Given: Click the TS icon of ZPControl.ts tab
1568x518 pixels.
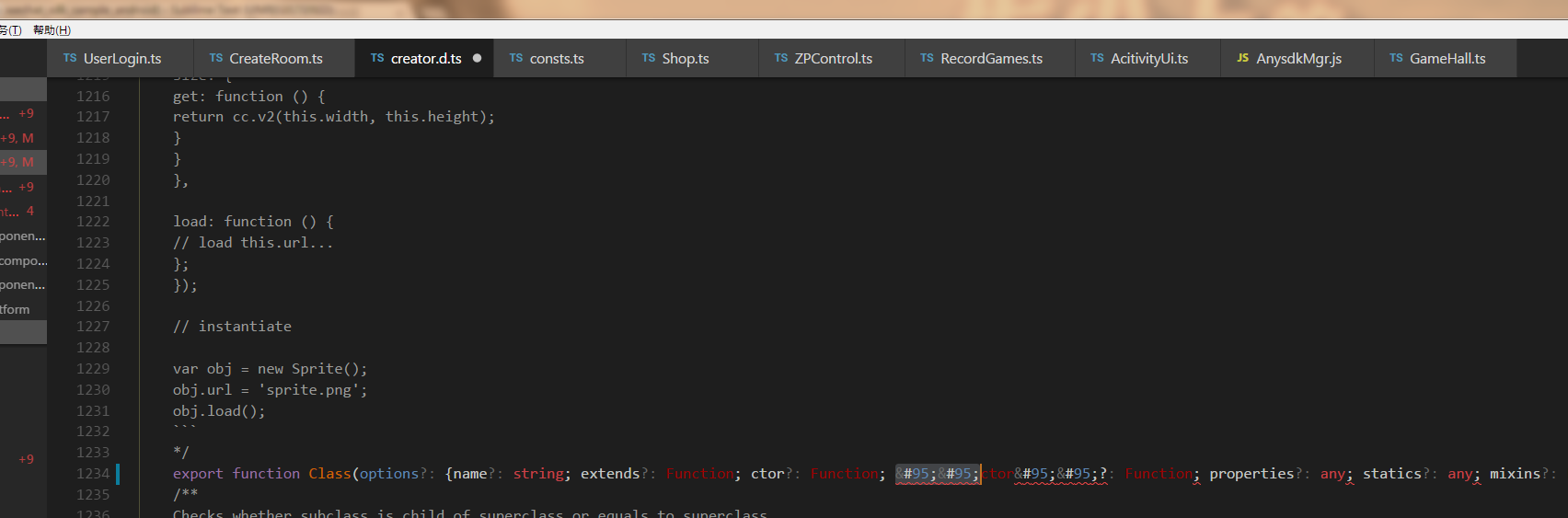Looking at the screenshot, I should click(781, 58).
